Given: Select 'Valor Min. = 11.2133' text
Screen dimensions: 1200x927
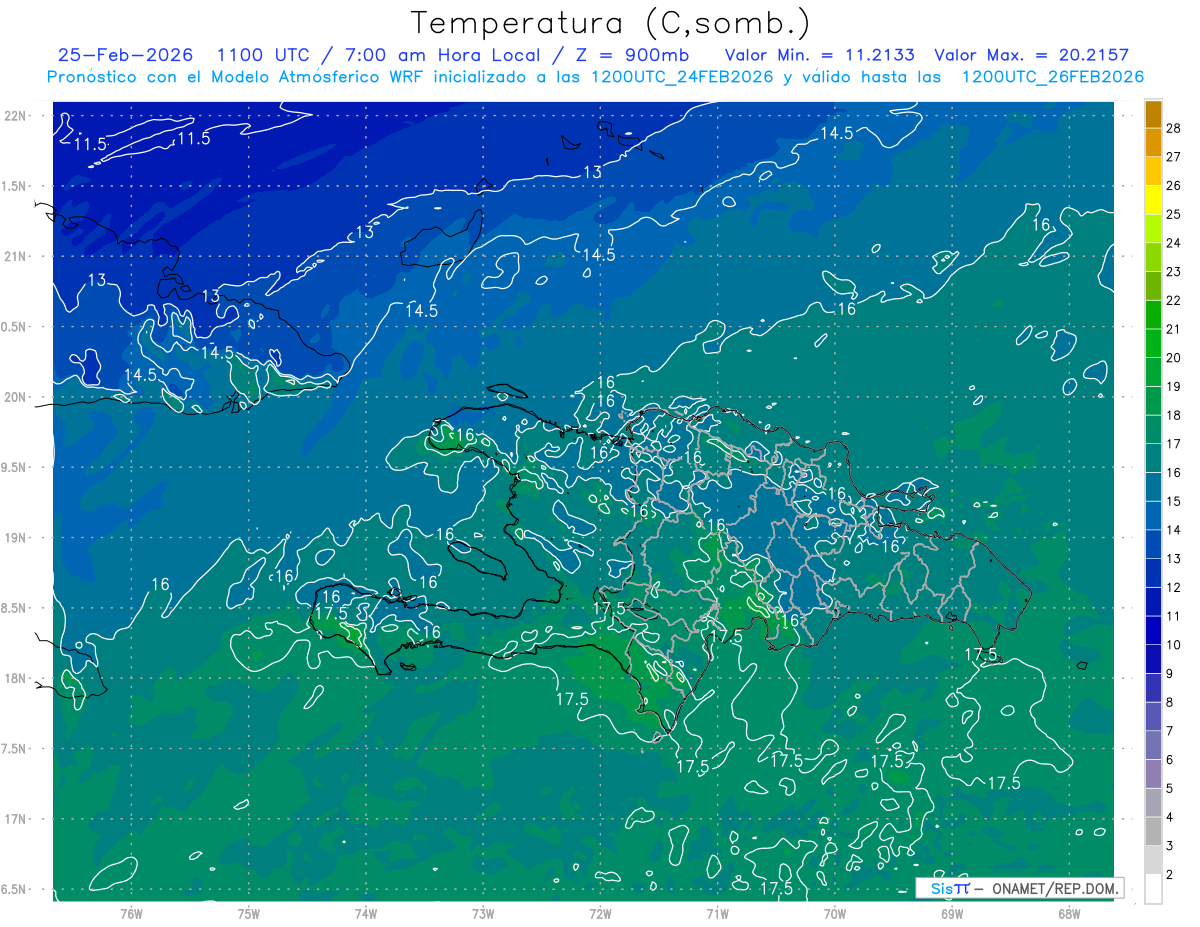Looking at the screenshot, I should (x=819, y=55).
